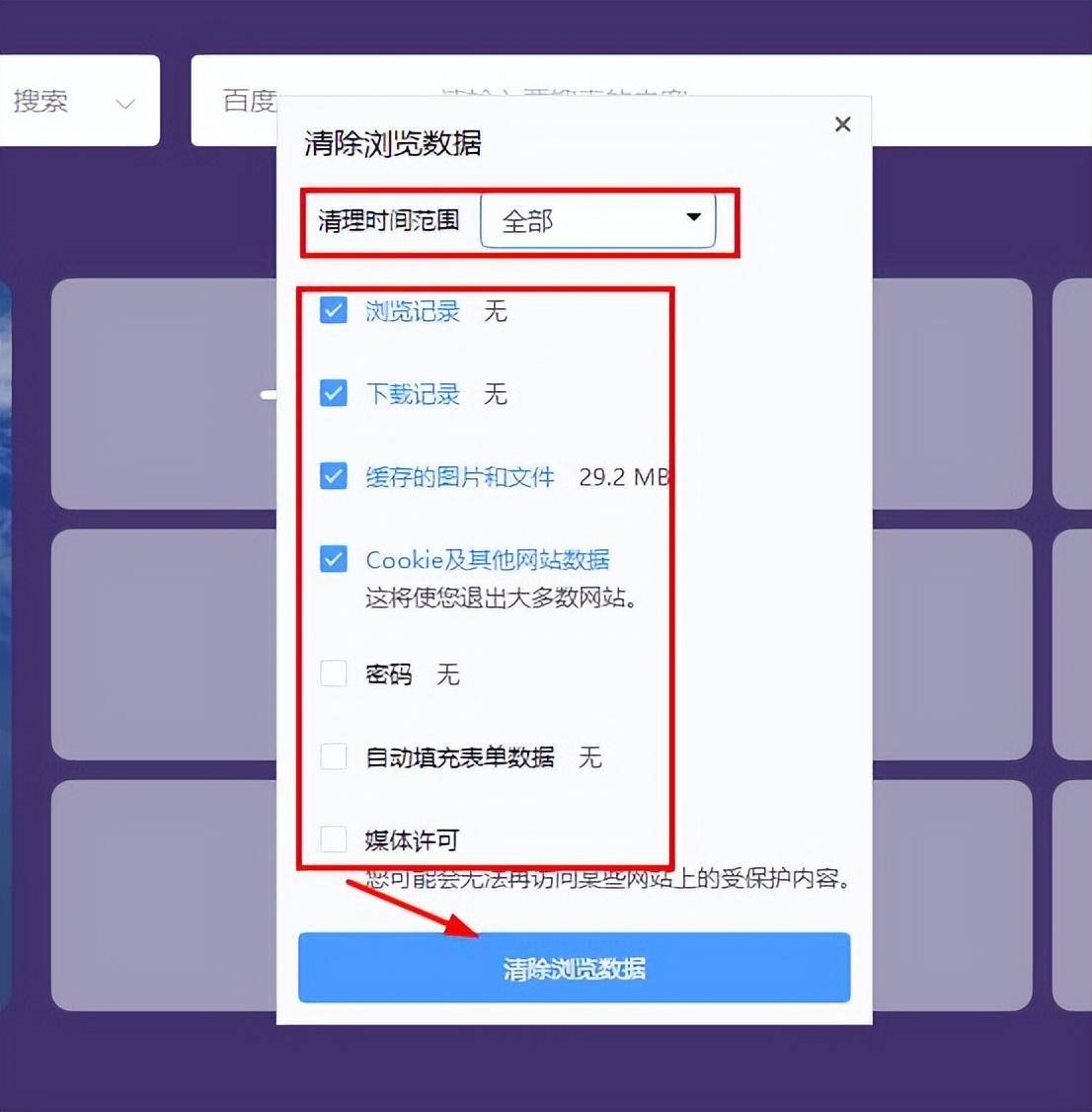The height and width of the screenshot is (1112, 1092).
Task: Click the 下载记录 label text
Action: pos(413,394)
